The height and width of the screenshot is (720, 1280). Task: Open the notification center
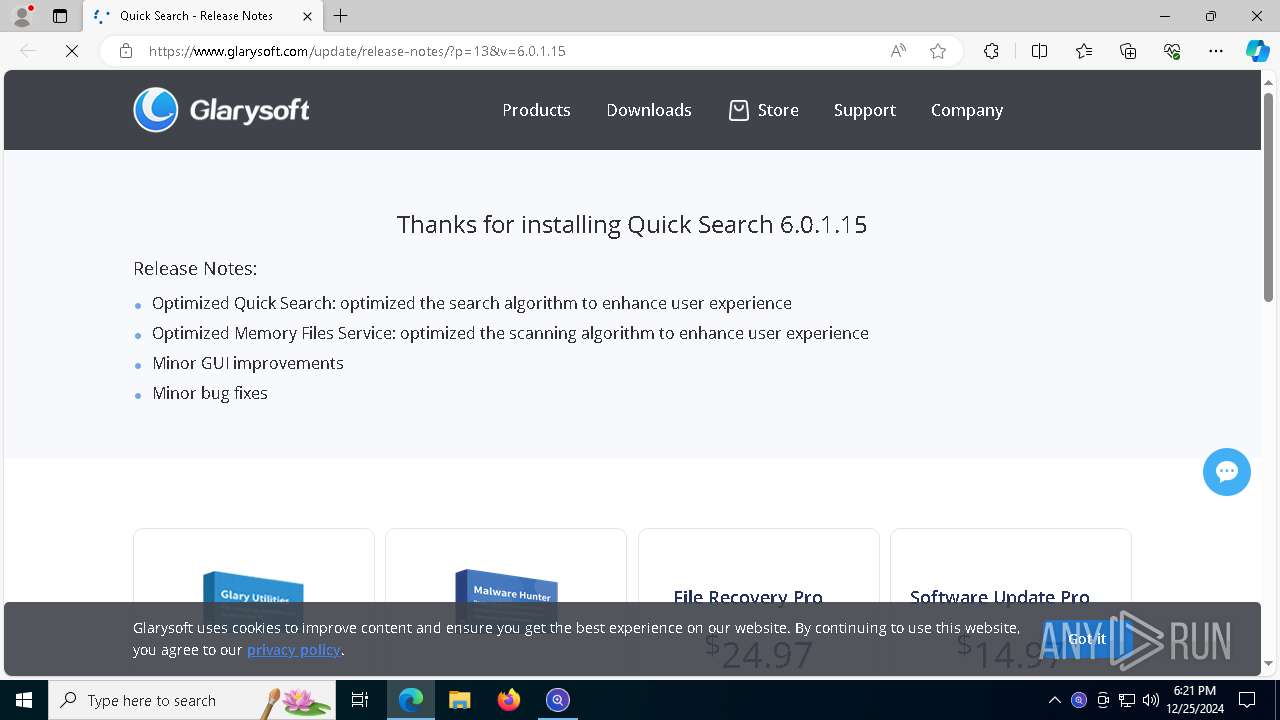(x=1247, y=700)
